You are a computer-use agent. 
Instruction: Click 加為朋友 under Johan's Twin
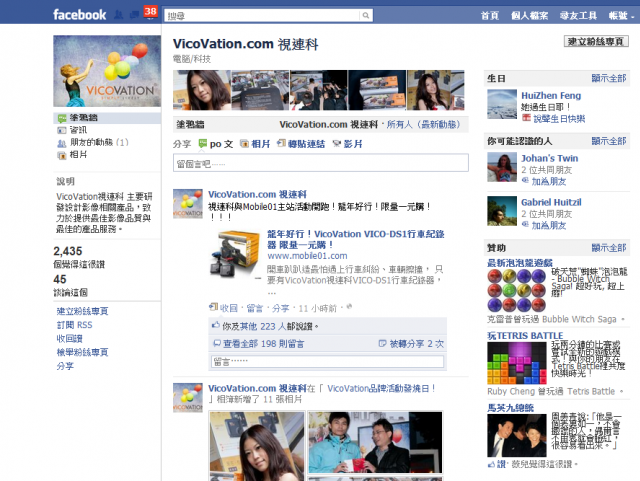(x=549, y=181)
